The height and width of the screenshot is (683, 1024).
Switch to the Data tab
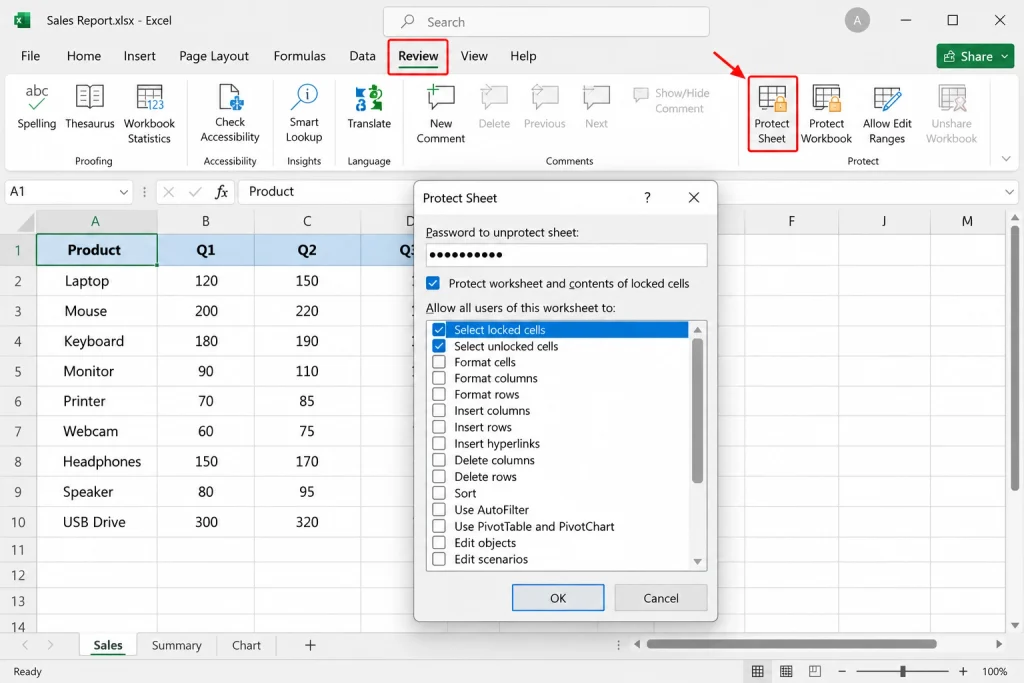coord(362,56)
